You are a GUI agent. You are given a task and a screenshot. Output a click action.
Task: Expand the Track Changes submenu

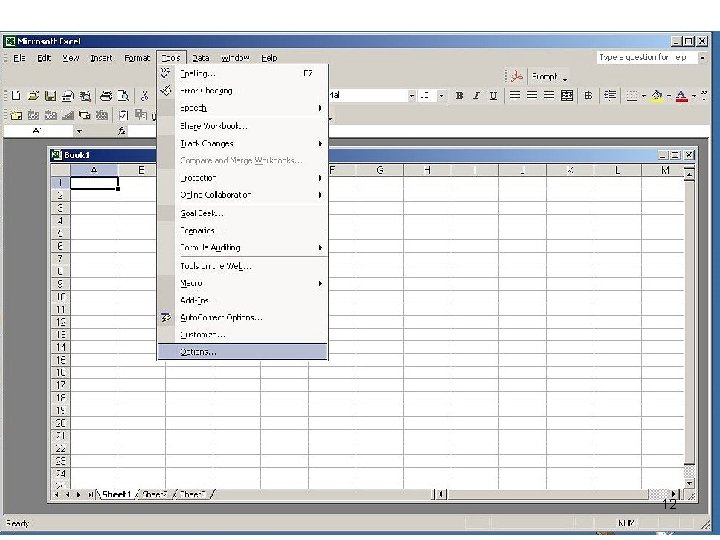pyautogui.click(x=242, y=143)
